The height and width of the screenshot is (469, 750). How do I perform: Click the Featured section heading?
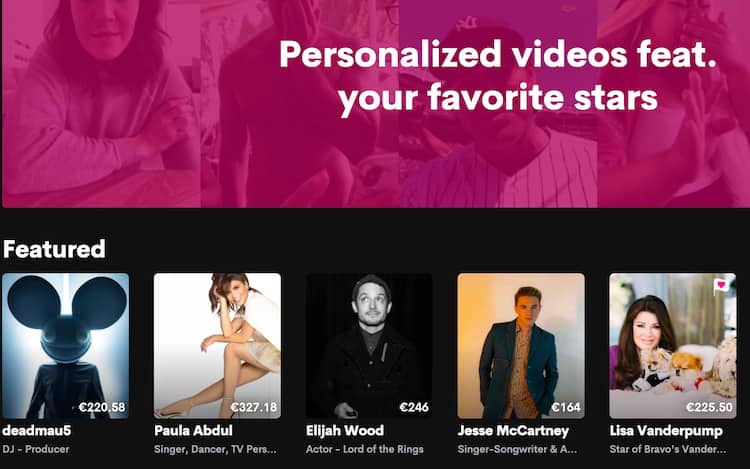coord(54,249)
